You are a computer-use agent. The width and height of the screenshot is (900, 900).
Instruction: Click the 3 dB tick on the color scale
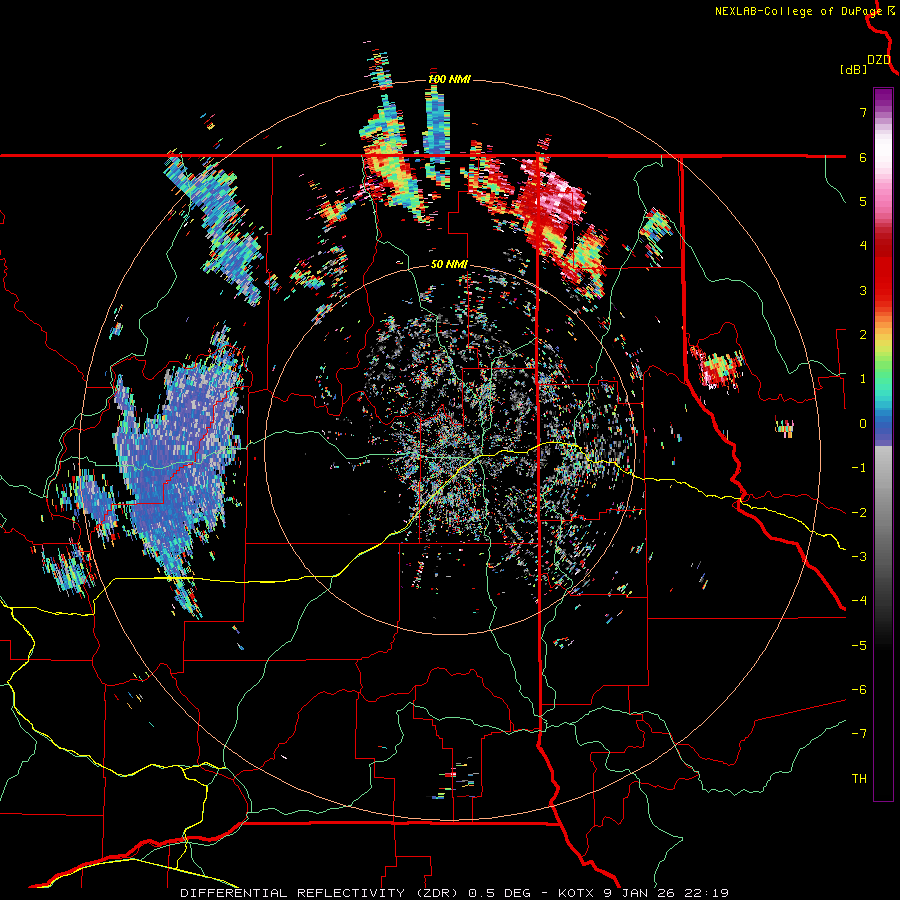[863, 290]
